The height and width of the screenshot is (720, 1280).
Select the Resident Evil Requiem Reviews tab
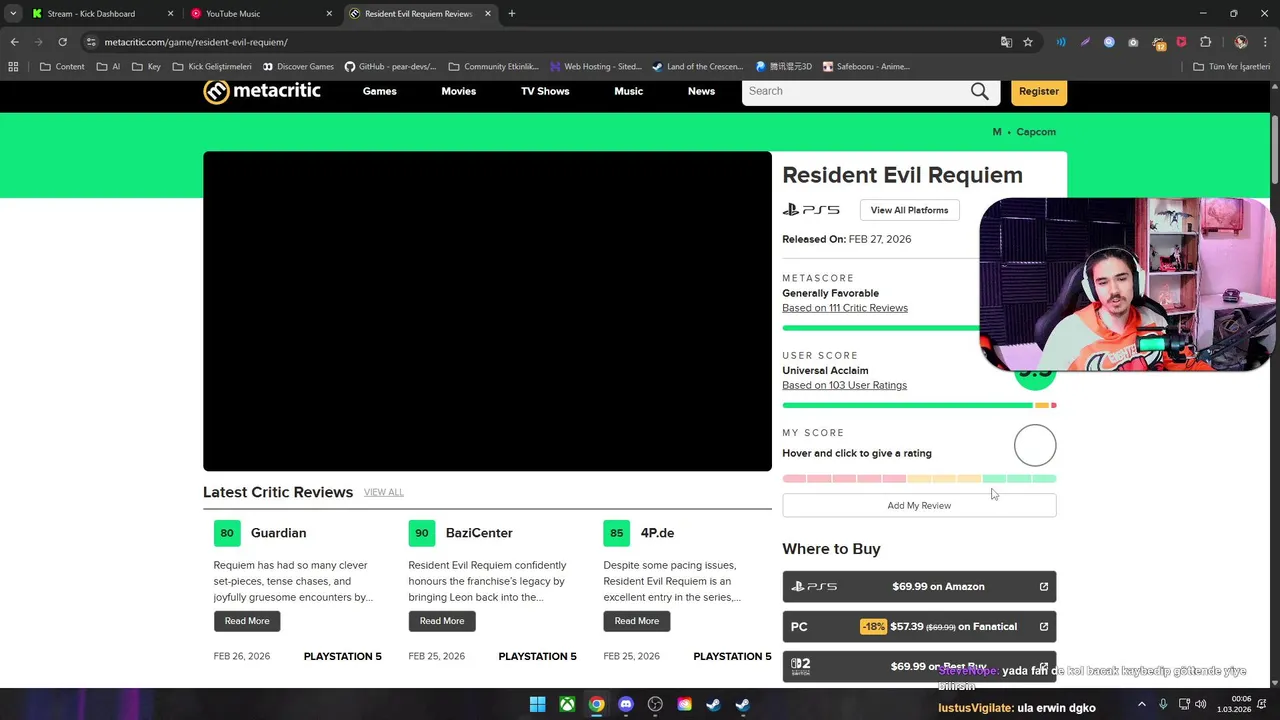coord(419,14)
